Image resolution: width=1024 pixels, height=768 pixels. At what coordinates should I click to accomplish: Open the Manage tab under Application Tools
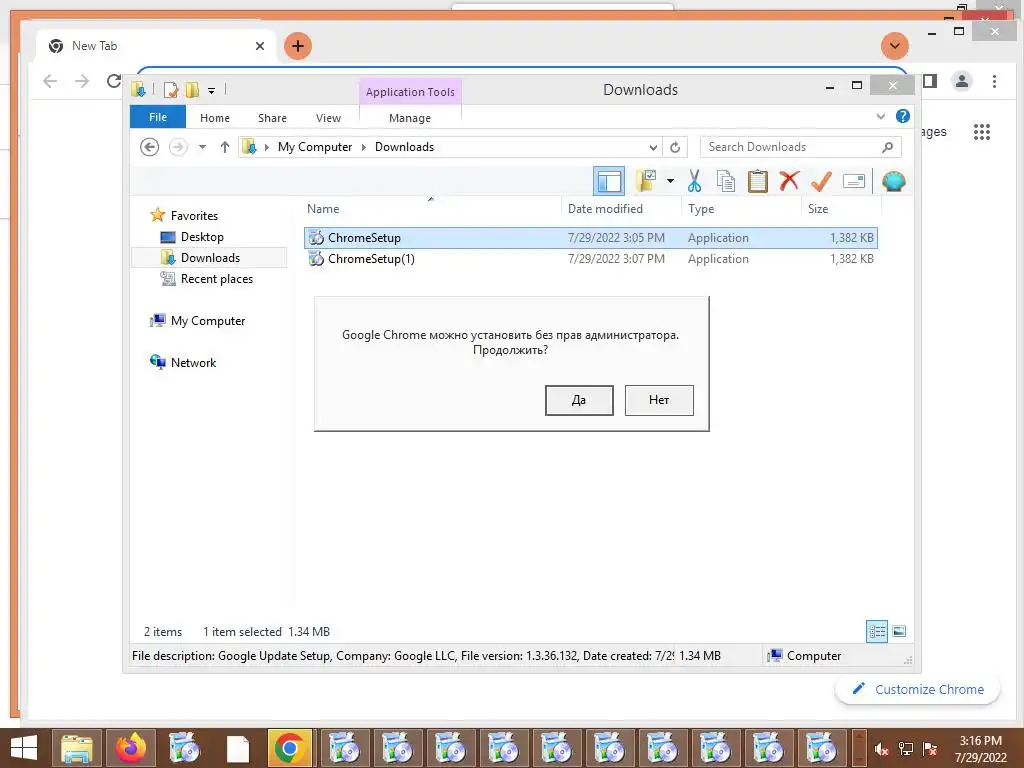click(410, 118)
